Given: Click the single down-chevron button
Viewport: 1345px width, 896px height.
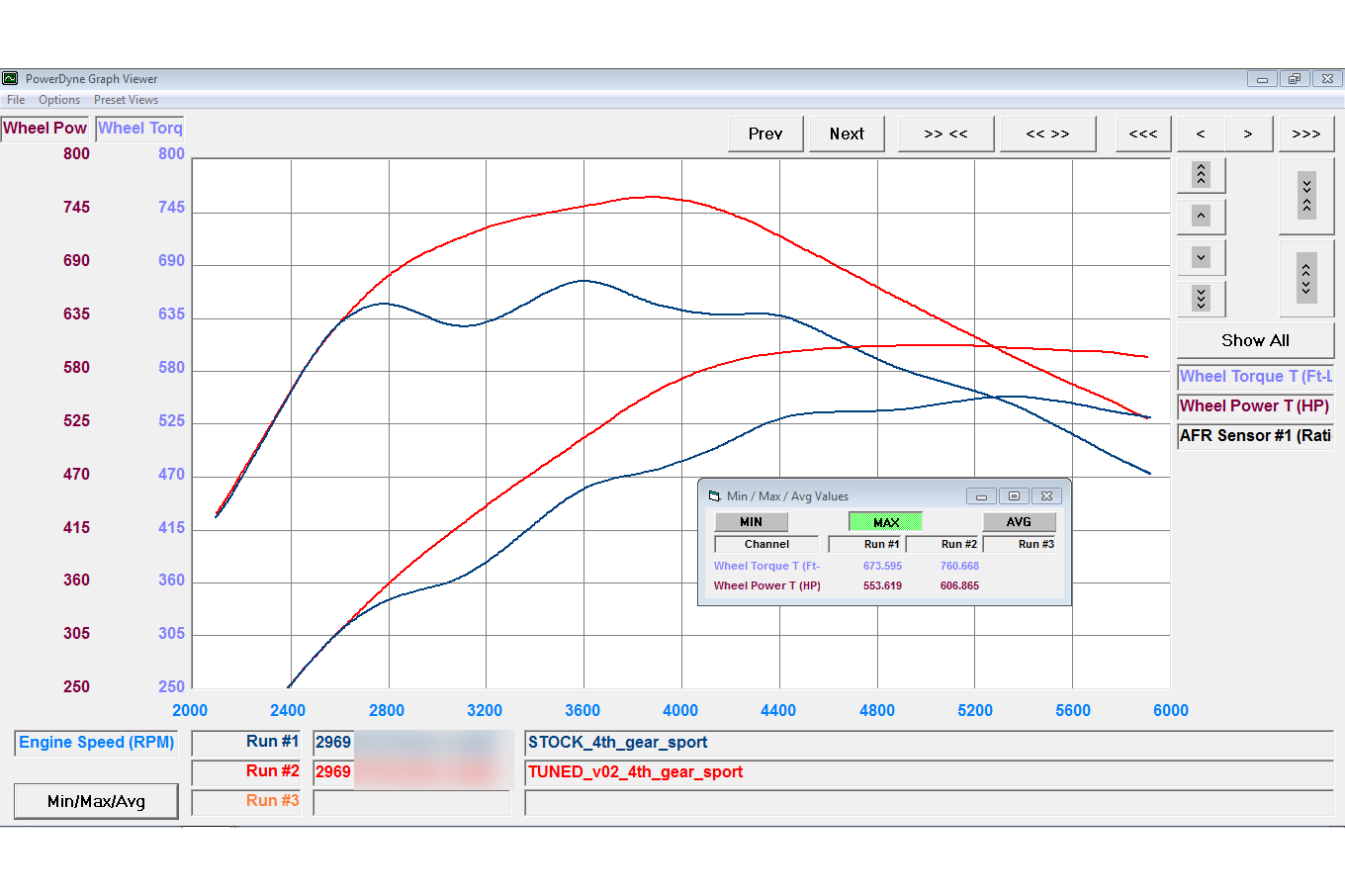Looking at the screenshot, I should tap(1201, 258).
